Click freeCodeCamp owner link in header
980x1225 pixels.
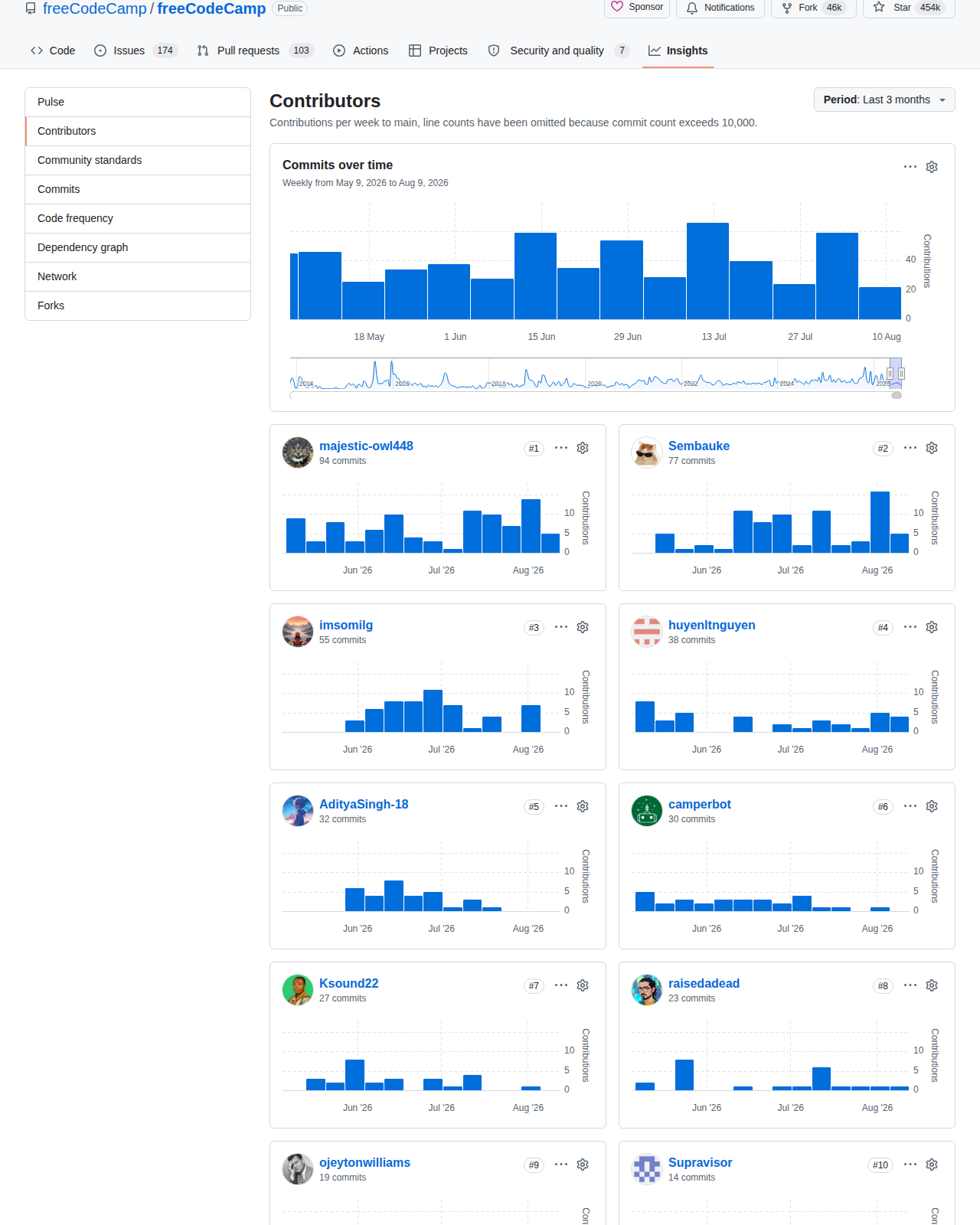click(94, 8)
